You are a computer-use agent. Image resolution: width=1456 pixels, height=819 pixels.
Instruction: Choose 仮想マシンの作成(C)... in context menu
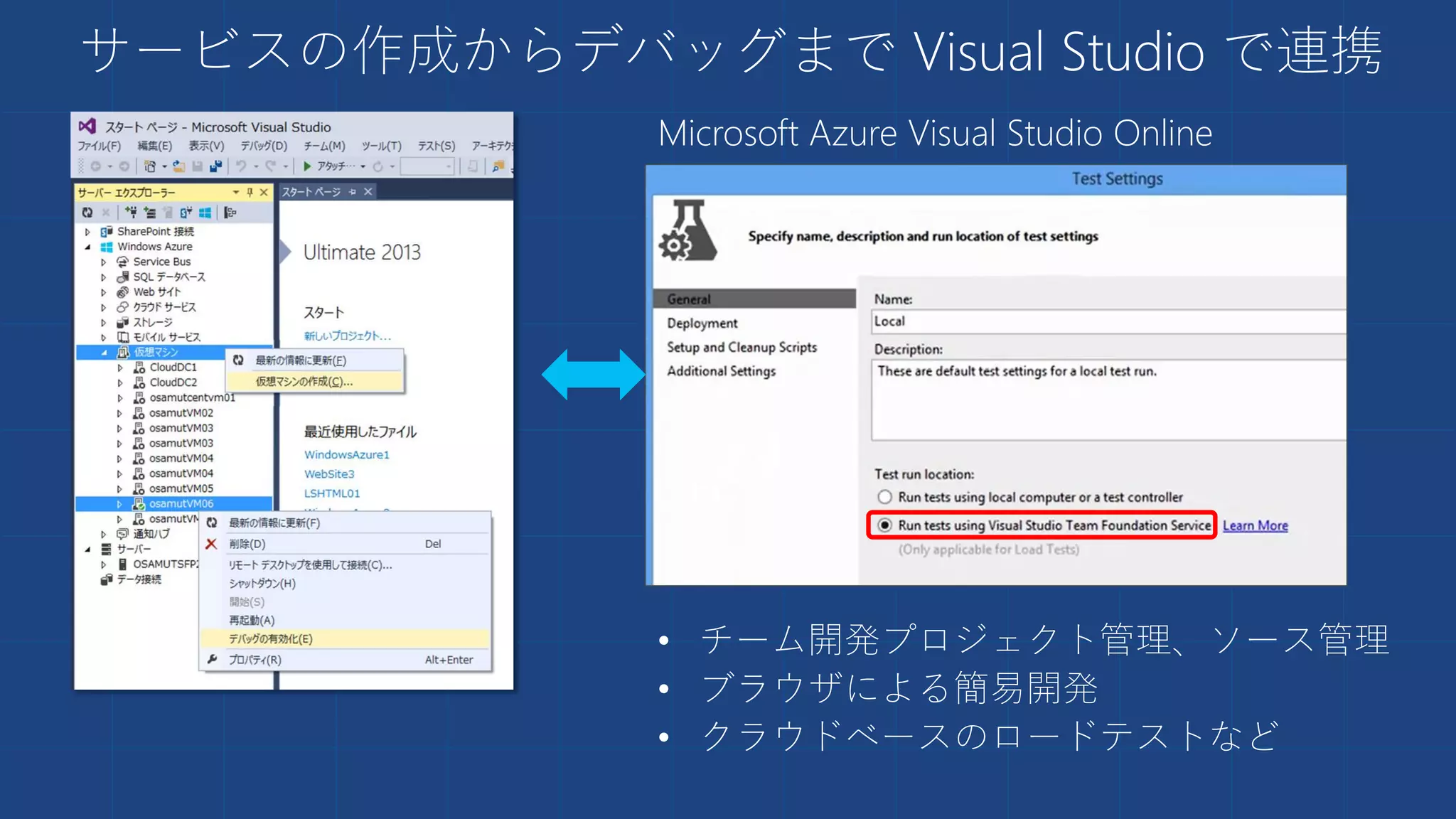point(315,382)
